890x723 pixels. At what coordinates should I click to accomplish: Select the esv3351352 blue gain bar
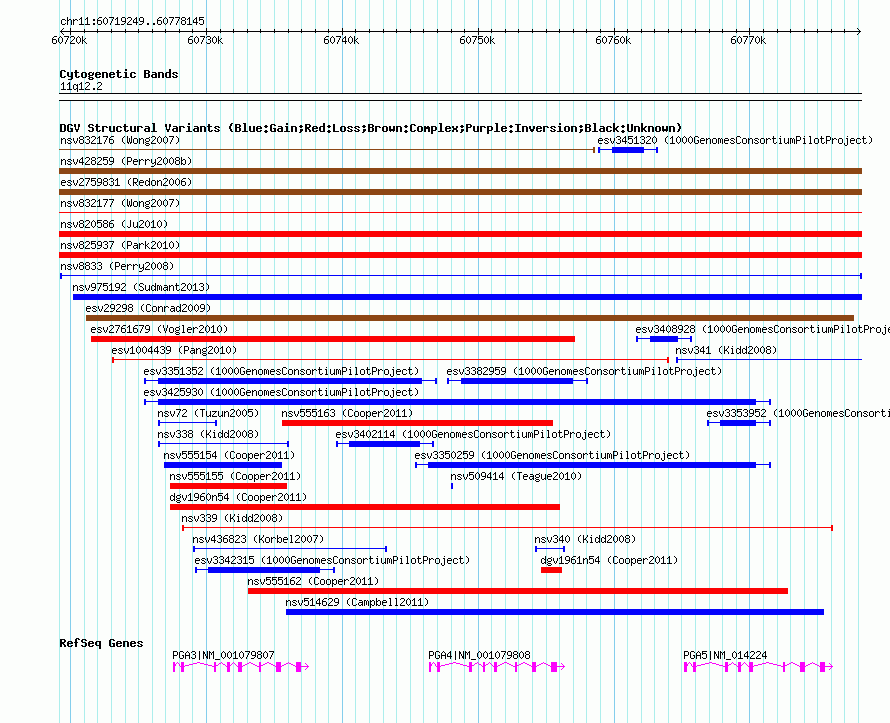click(290, 381)
